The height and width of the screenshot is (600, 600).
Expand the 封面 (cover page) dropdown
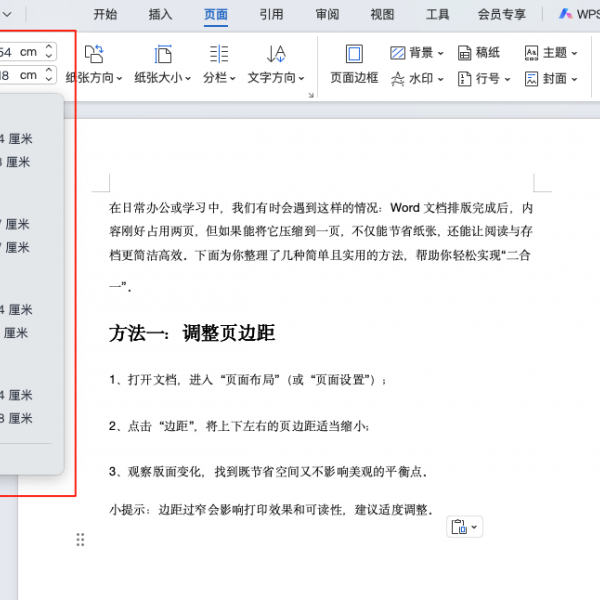pyautogui.click(x=573, y=79)
